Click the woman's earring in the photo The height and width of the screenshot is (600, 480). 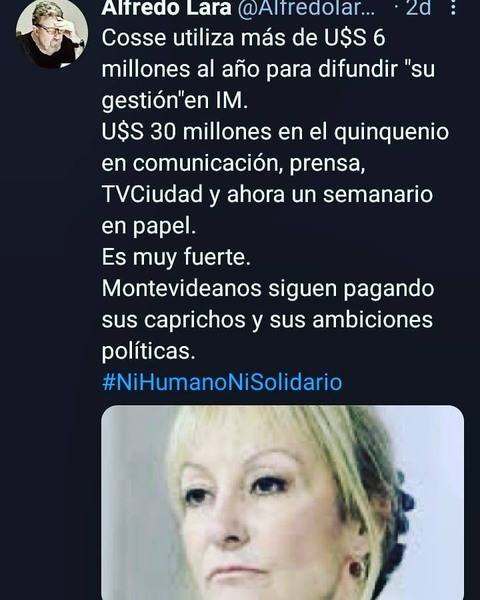(x=358, y=567)
